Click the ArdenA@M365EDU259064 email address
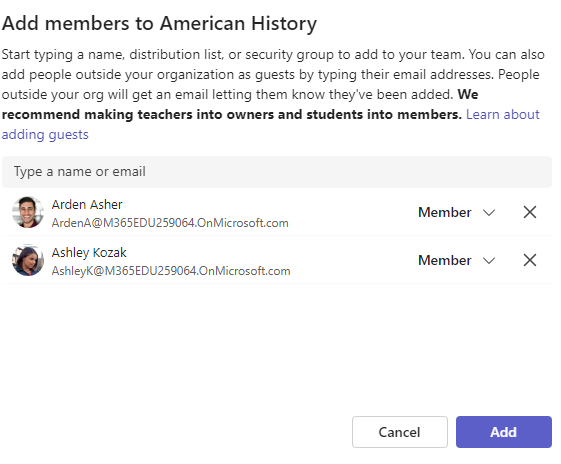The height and width of the screenshot is (464, 561). point(170,223)
